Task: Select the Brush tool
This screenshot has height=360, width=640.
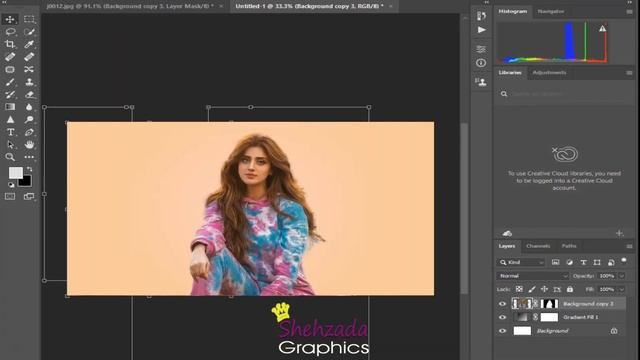Action: (x=10, y=82)
